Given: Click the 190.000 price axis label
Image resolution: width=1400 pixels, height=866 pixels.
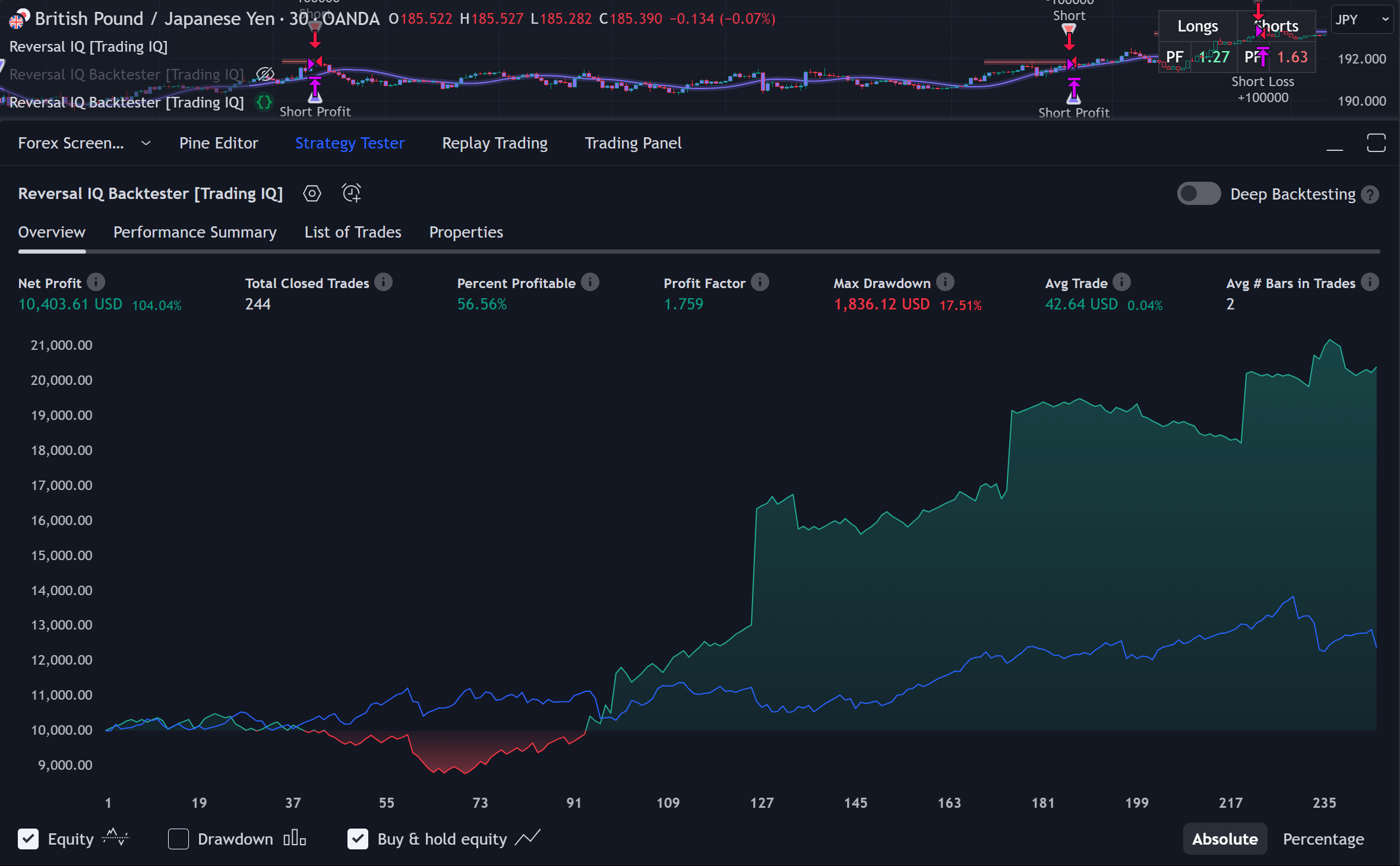Looking at the screenshot, I should point(1361,101).
